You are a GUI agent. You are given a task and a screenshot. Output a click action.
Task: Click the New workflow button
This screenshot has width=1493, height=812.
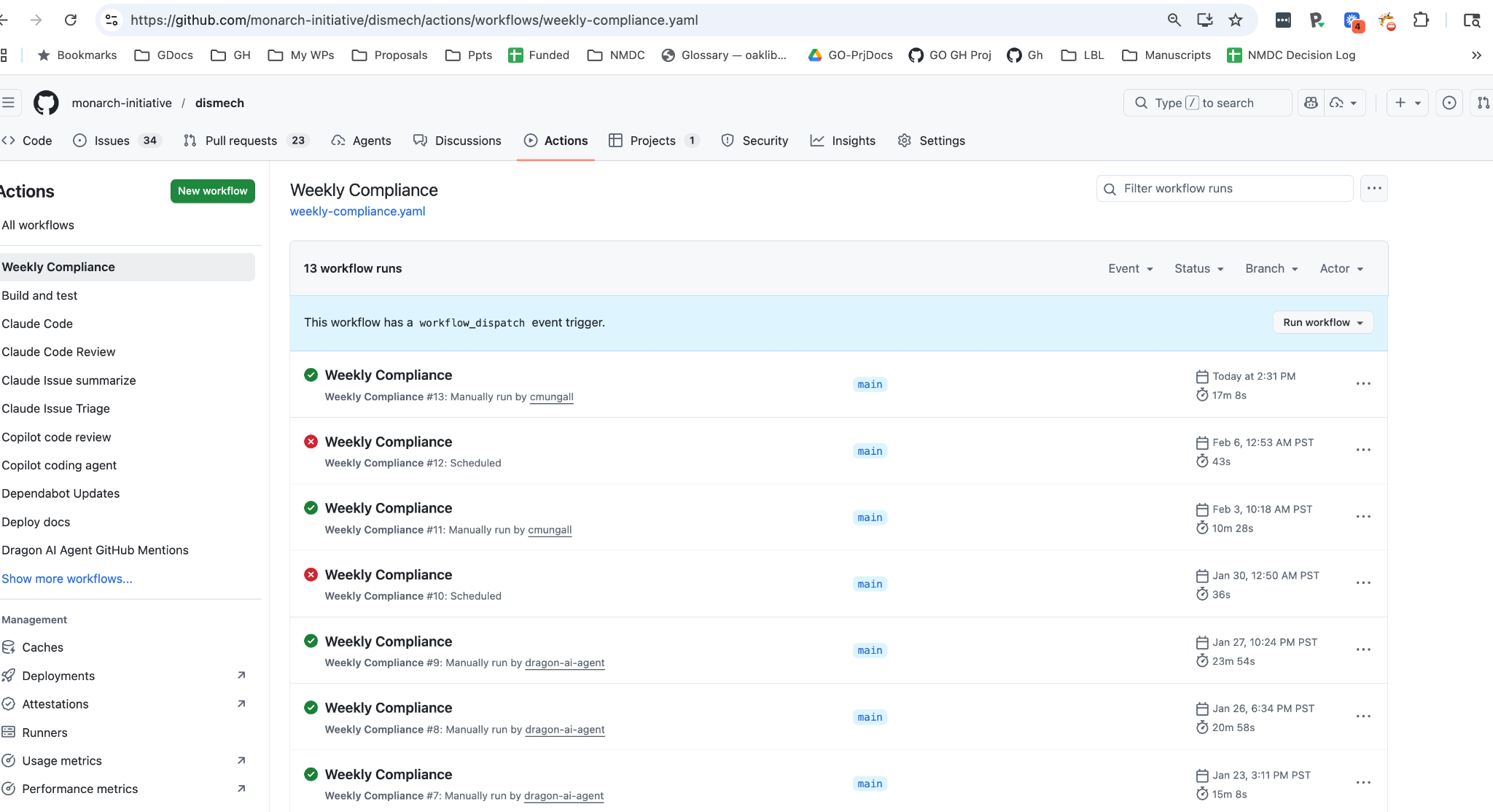[x=213, y=191]
